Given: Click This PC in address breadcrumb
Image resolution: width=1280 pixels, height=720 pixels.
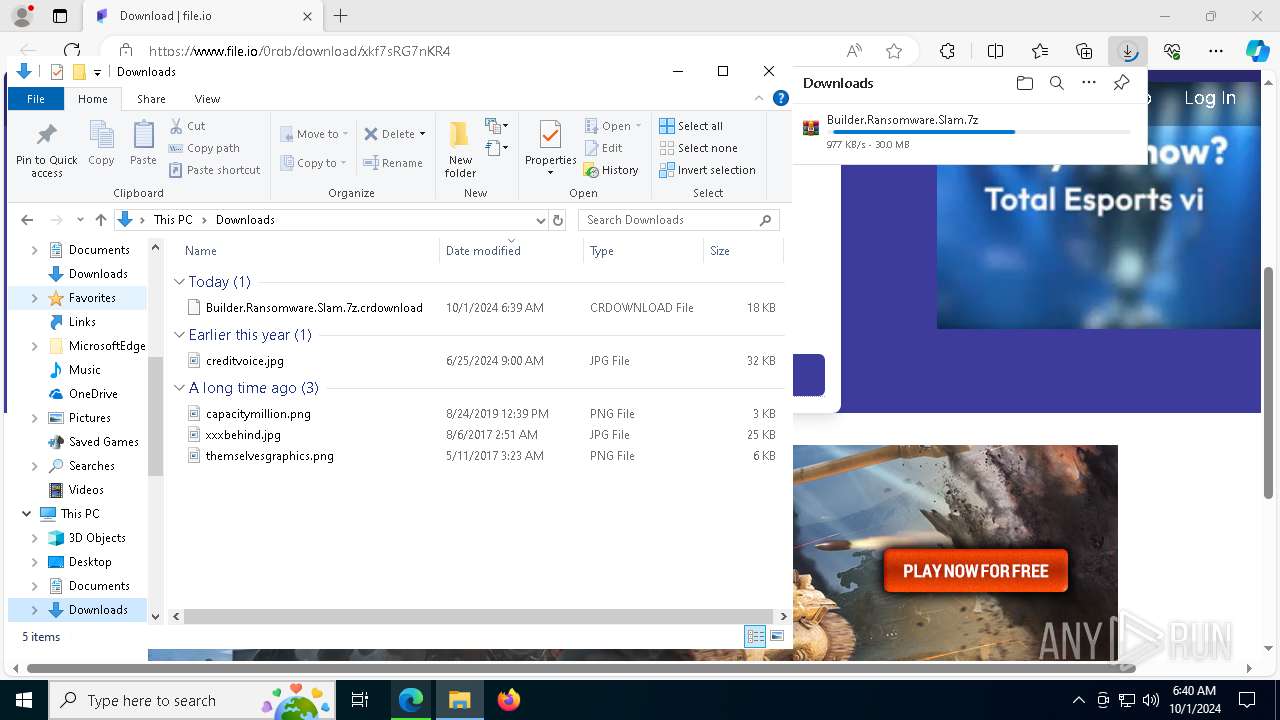Looking at the screenshot, I should (x=173, y=220).
